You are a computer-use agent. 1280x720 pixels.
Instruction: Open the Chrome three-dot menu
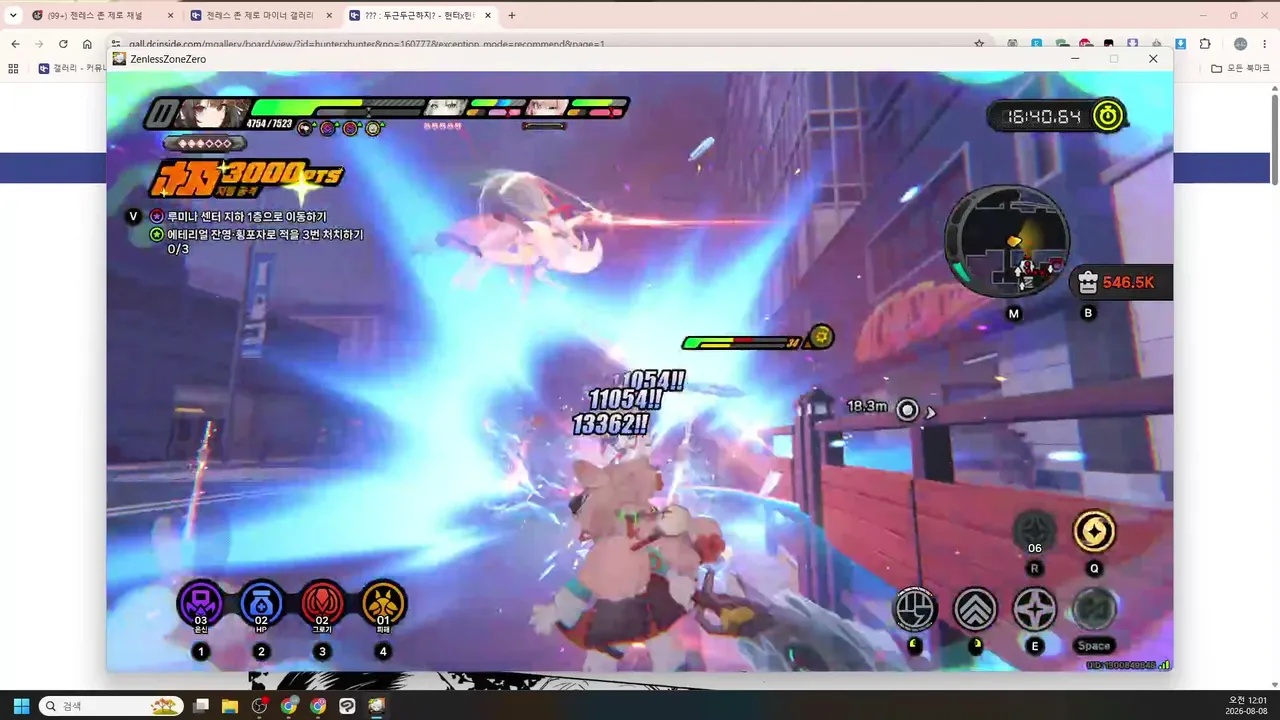point(1265,44)
